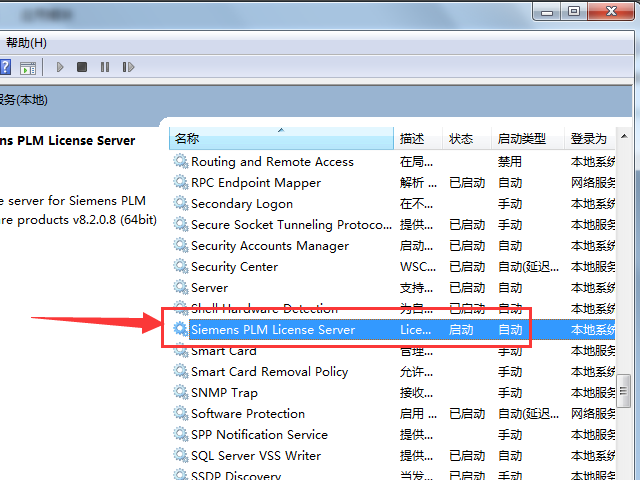Sort by the 状态 column header
The image size is (640, 480).
coord(467,138)
